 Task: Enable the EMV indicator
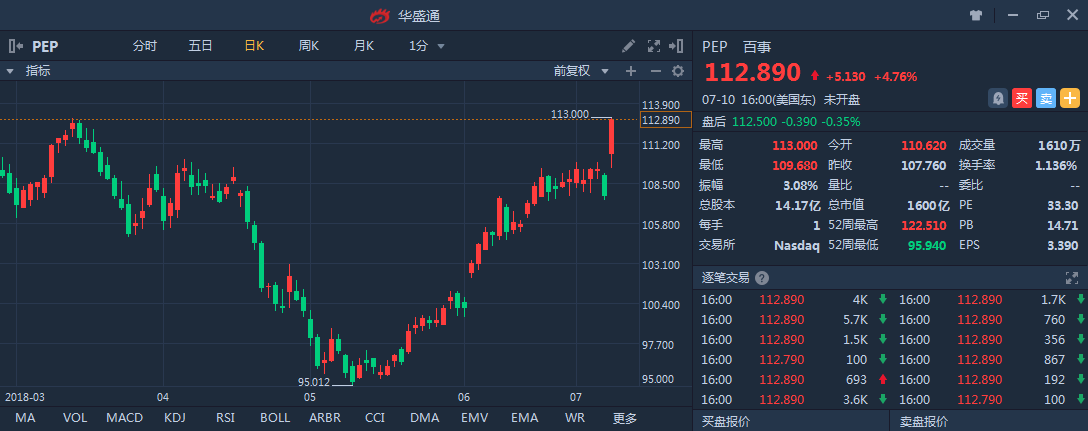pyautogui.click(x=475, y=418)
